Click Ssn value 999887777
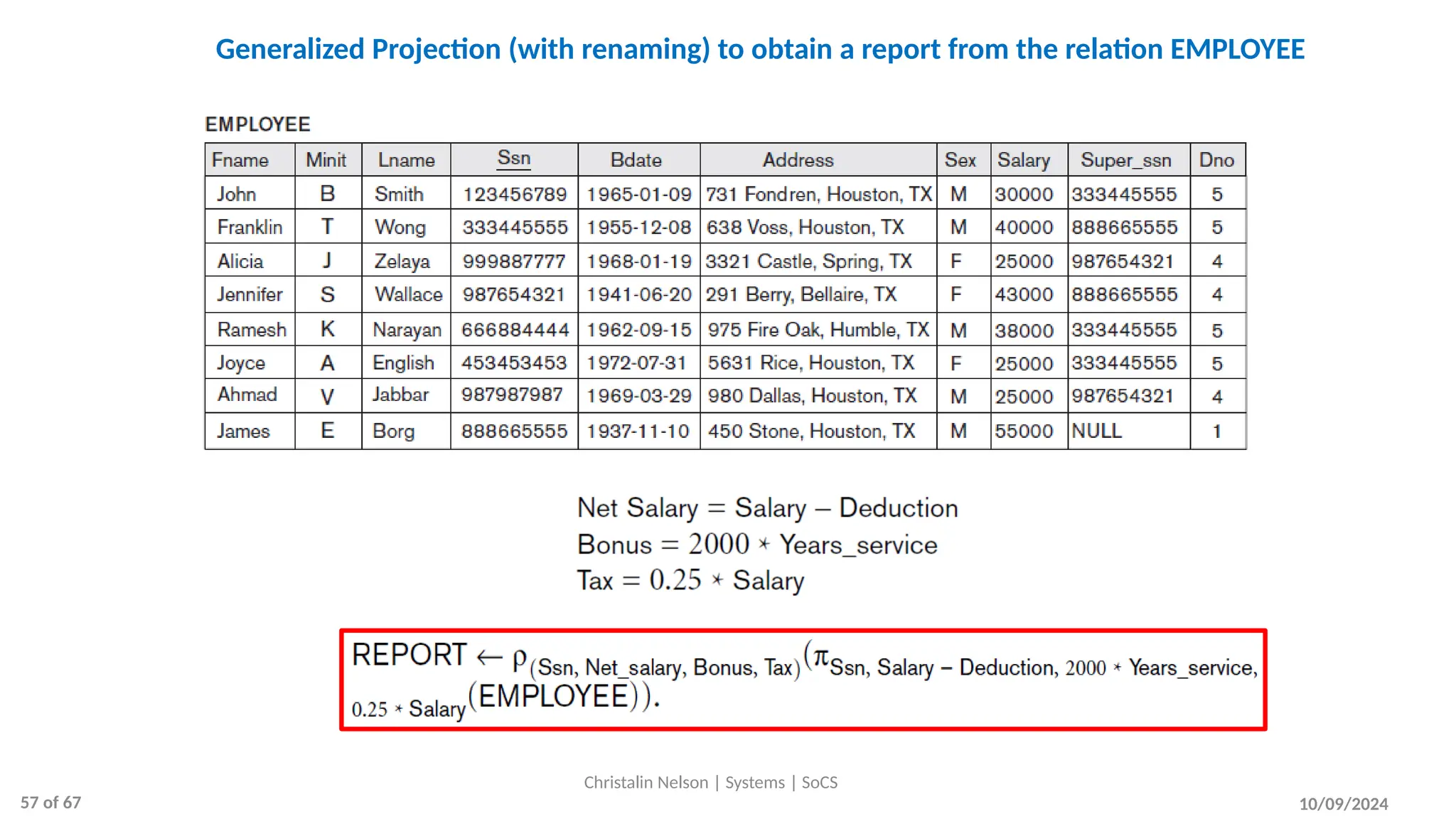1456x819 pixels. click(x=514, y=262)
